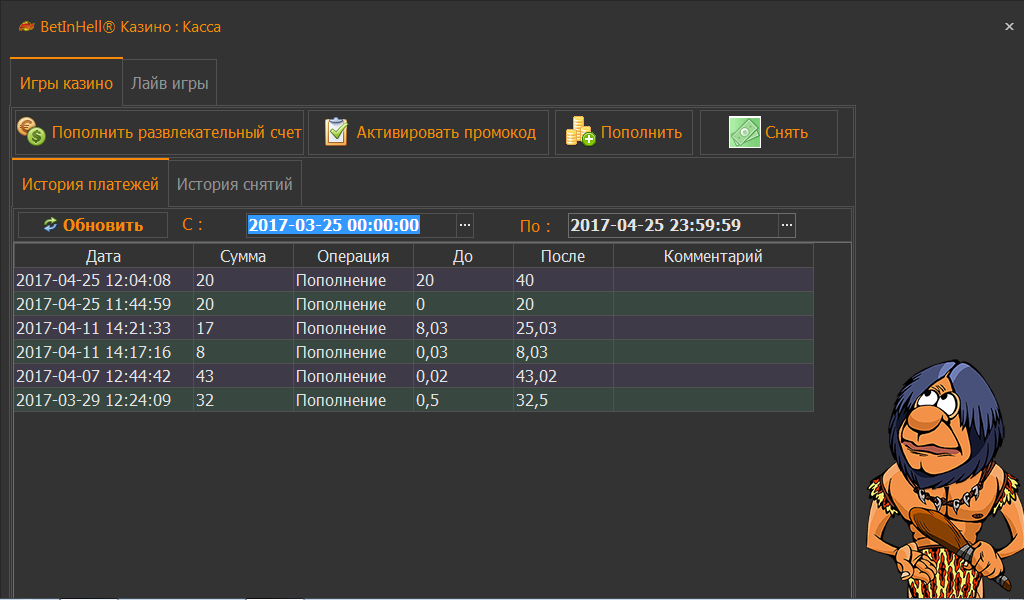Image resolution: width=1024 pixels, height=600 pixels.
Task: Sort by the До column header
Action: pyautogui.click(x=463, y=256)
